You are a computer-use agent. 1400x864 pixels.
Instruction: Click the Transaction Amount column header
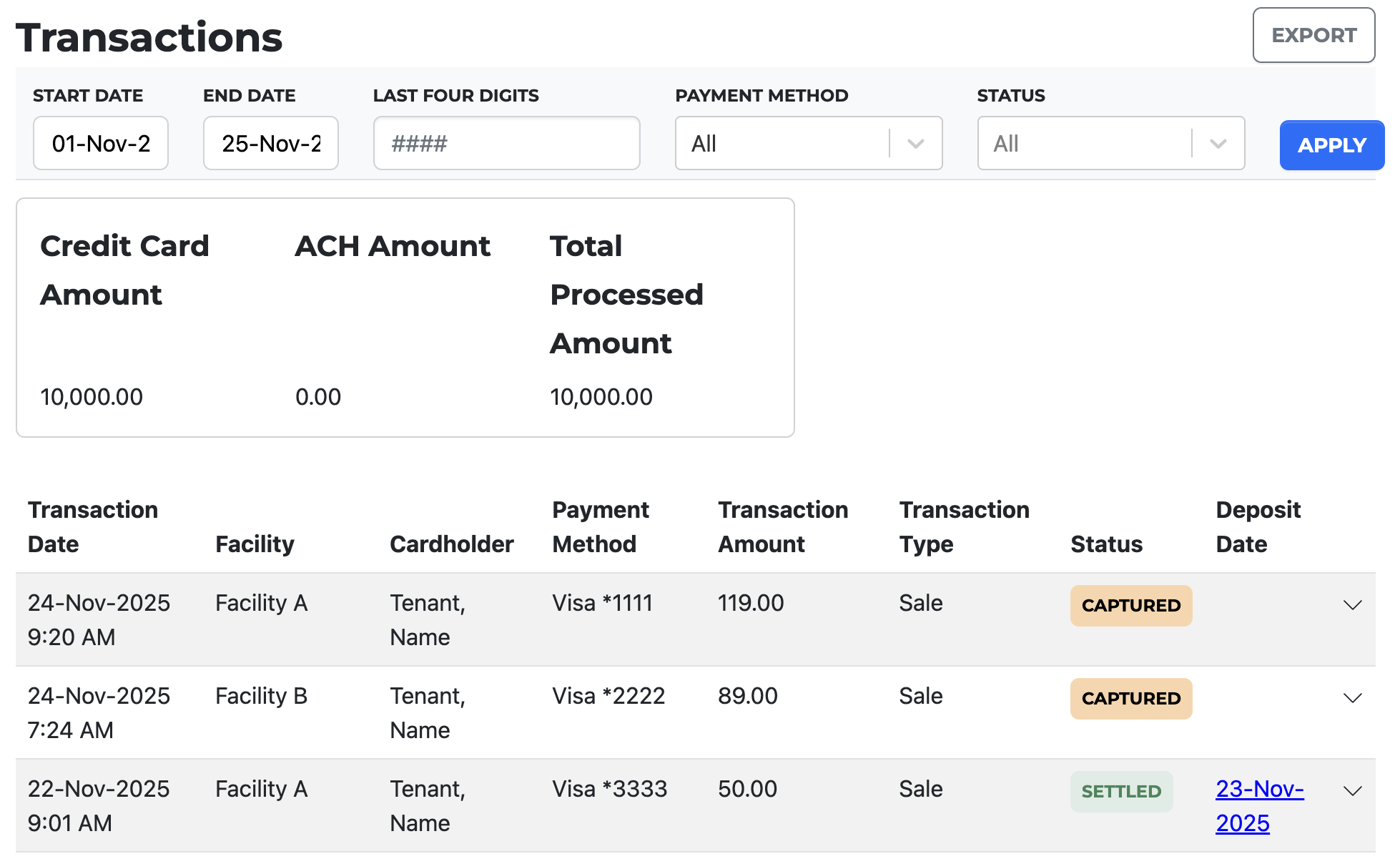click(x=783, y=526)
